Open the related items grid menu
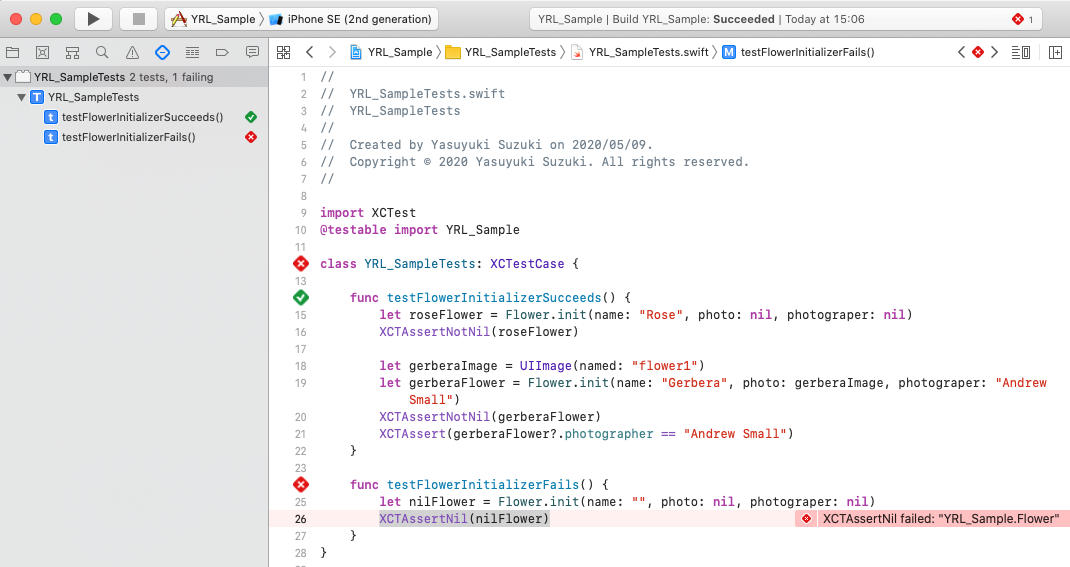 coord(284,53)
